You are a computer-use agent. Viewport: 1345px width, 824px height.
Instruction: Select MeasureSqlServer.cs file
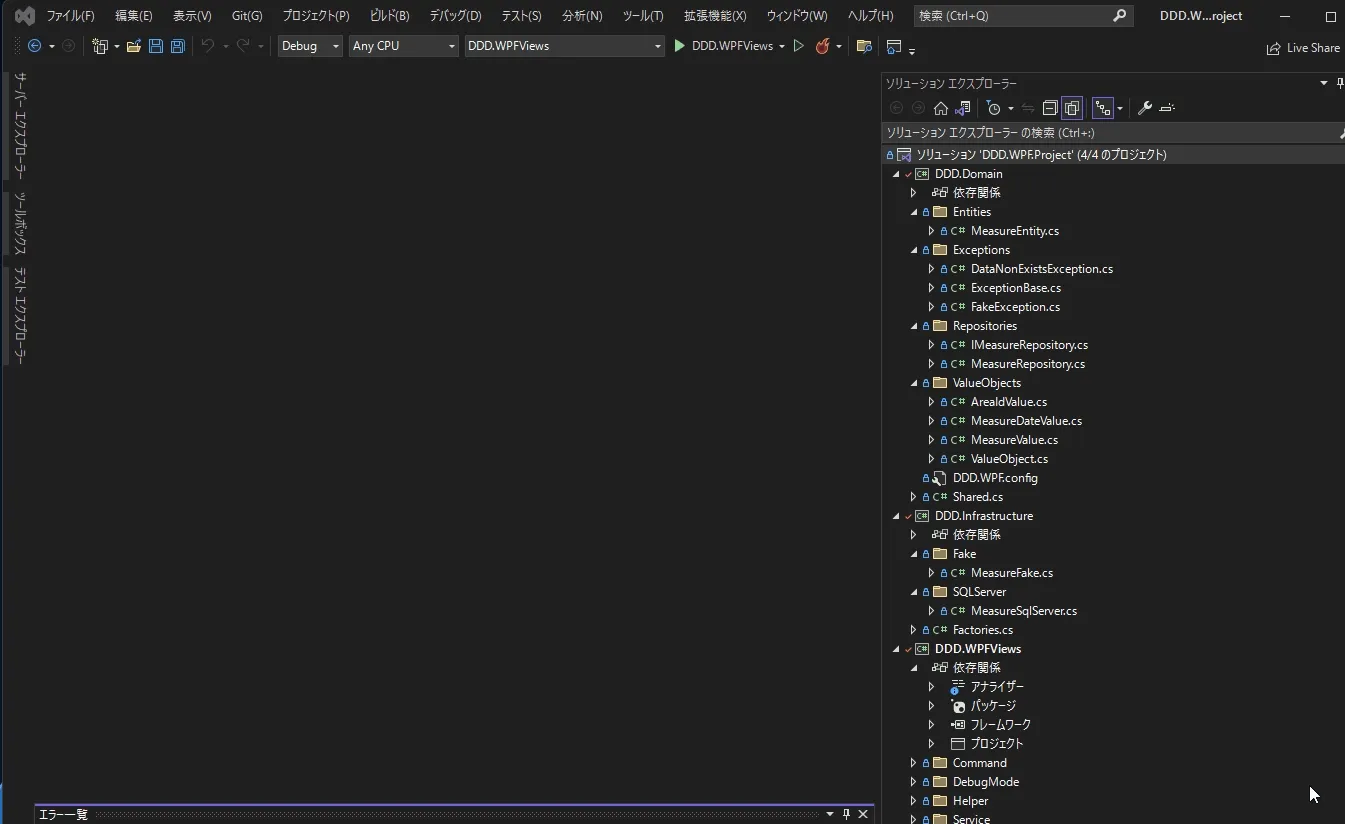pyautogui.click(x=1023, y=611)
